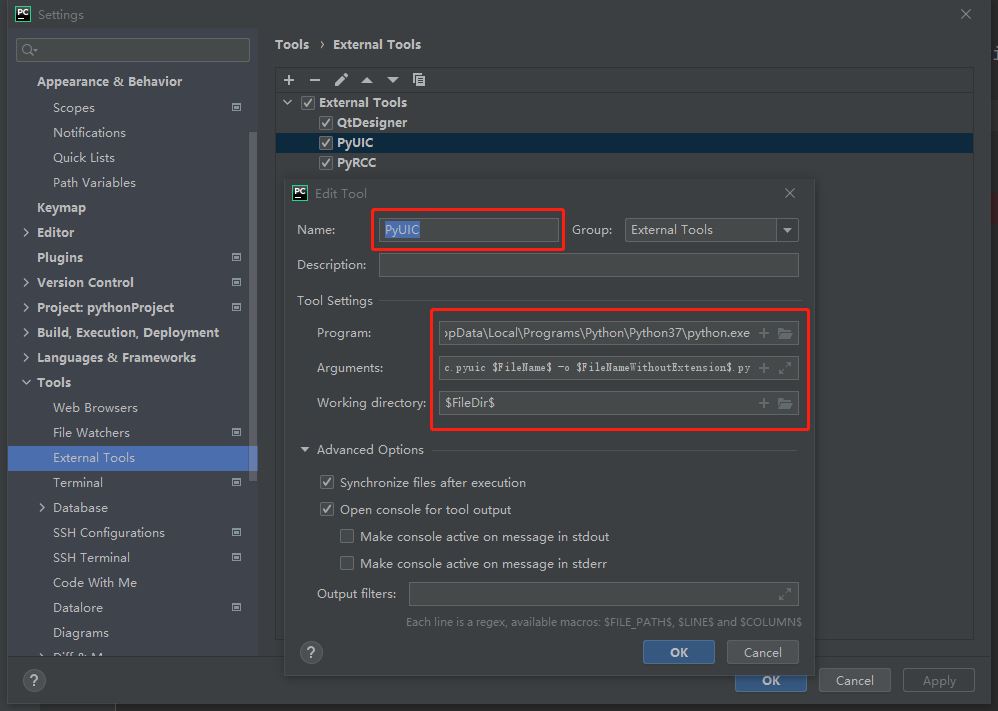The image size is (998, 711).
Task: Open the Web Browsers settings page
Action: point(95,407)
